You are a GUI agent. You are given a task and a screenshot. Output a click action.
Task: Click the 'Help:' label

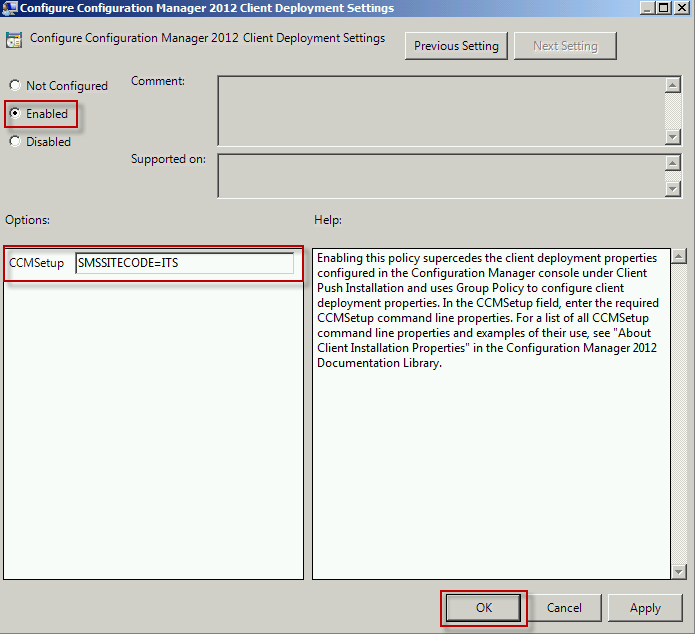[x=328, y=220]
